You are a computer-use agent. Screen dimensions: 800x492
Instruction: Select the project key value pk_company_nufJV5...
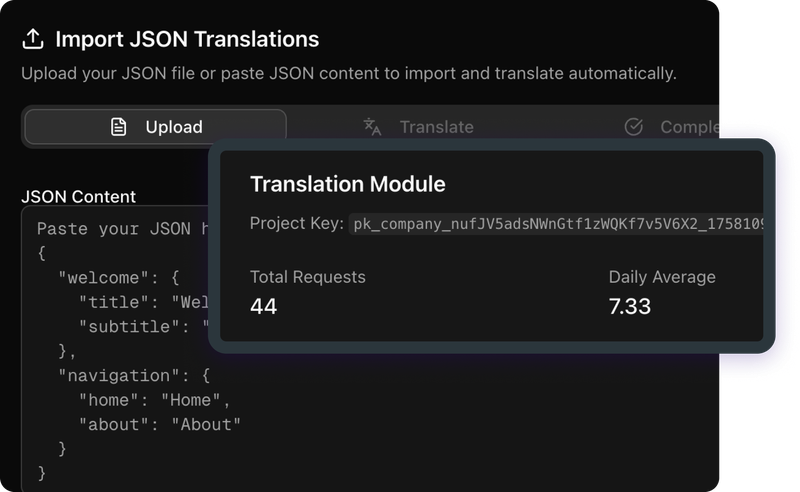[556, 225]
